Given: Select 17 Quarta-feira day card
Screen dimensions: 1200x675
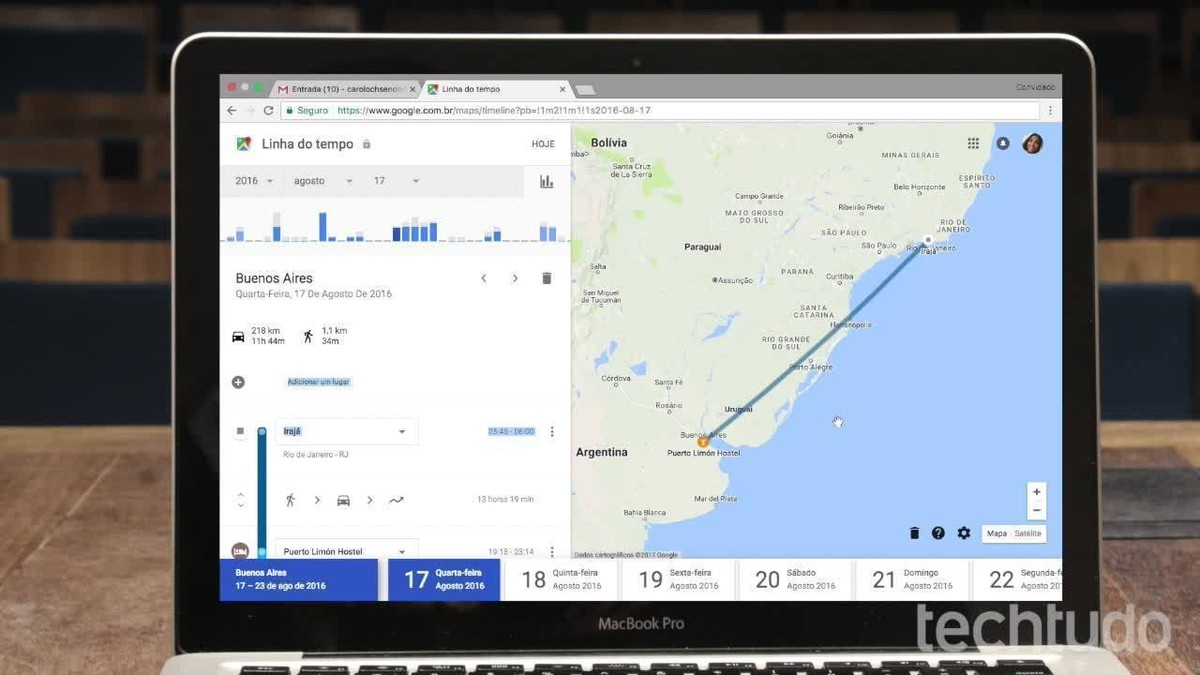Looking at the screenshot, I should pos(444,579).
